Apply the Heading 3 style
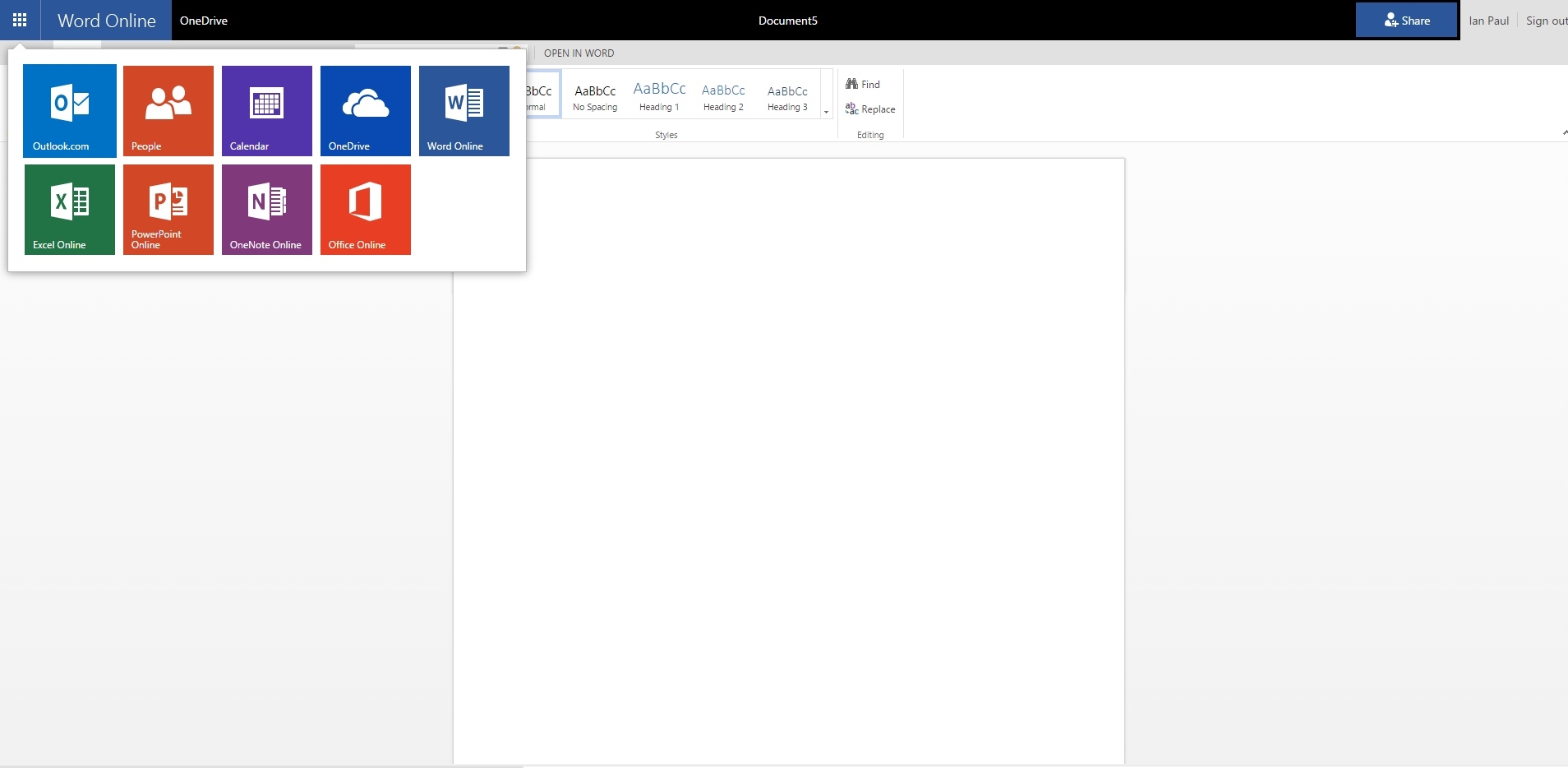 (787, 97)
